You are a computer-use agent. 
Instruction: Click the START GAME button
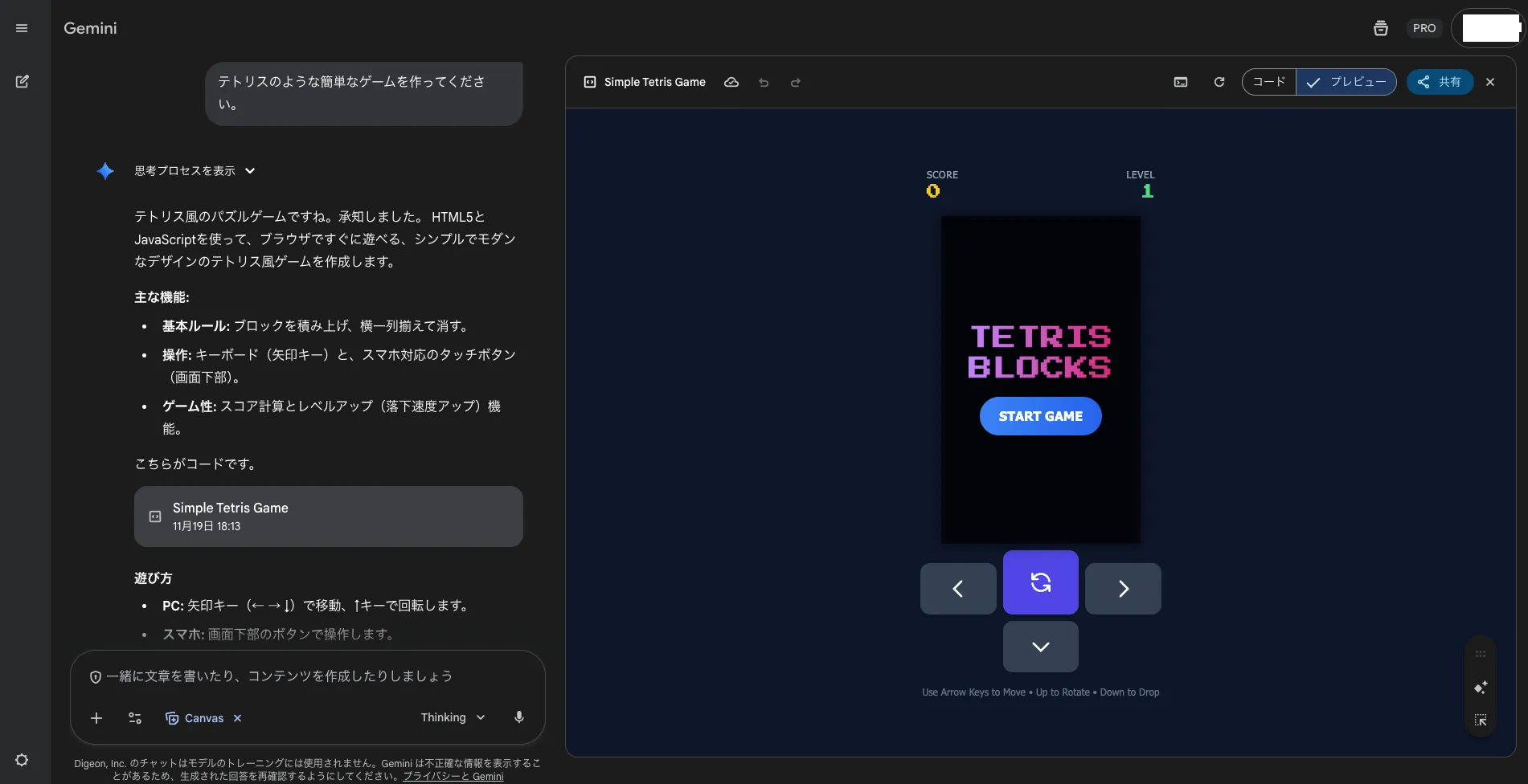click(x=1041, y=416)
